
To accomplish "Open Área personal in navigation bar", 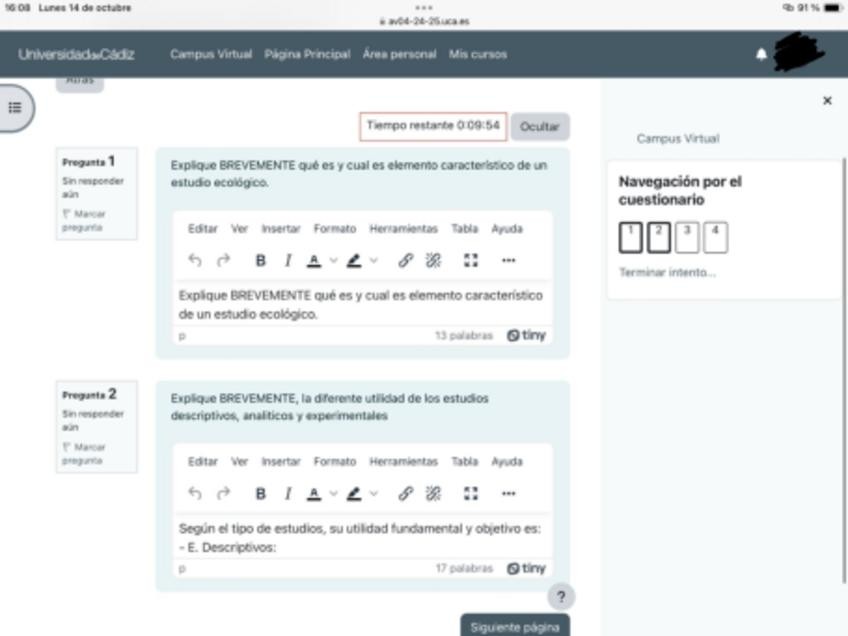I will pos(399,54).
